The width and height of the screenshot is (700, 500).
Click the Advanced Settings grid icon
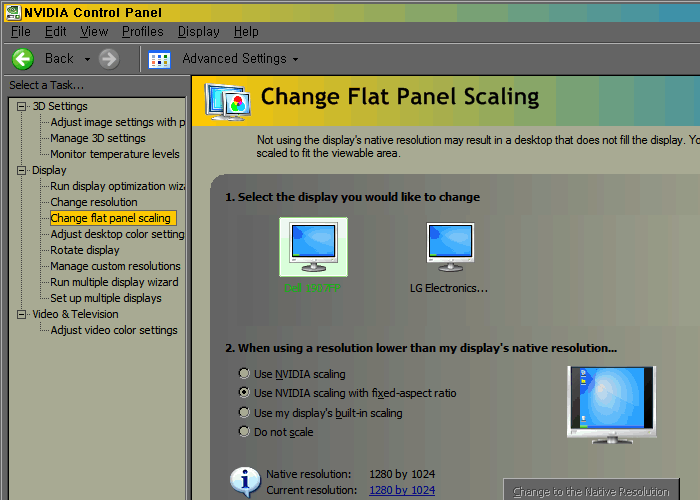[159, 59]
